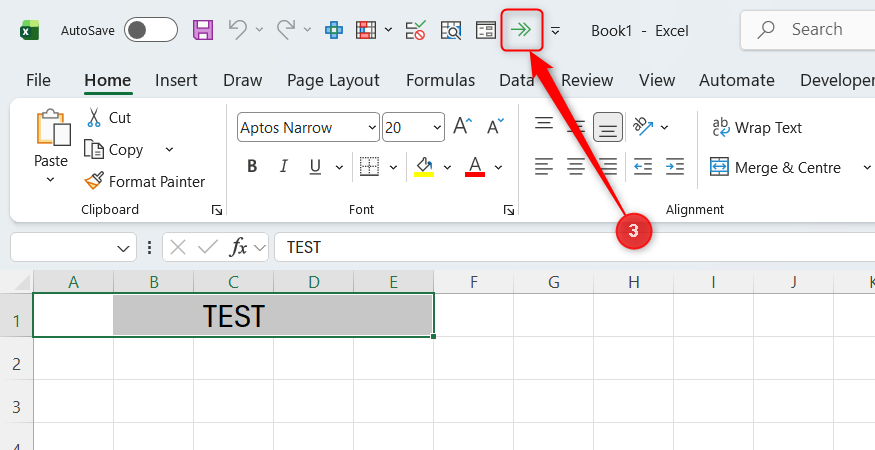Open the Automate tab
Image resolution: width=875 pixels, height=450 pixels.
(737, 80)
